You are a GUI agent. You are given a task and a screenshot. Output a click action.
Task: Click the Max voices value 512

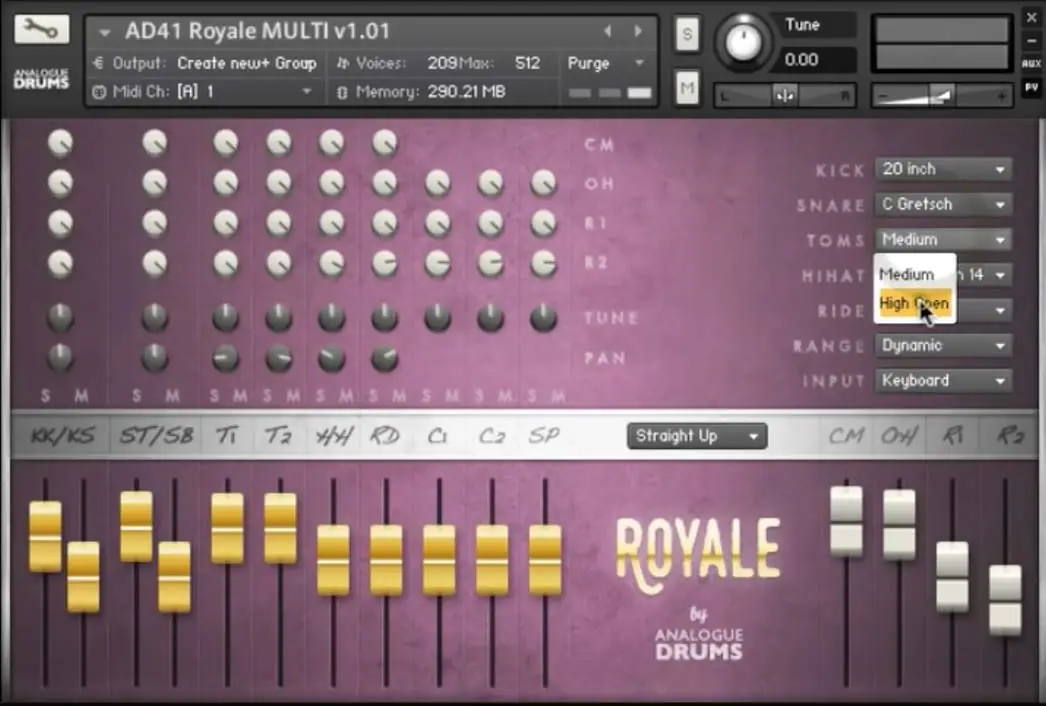pos(527,63)
